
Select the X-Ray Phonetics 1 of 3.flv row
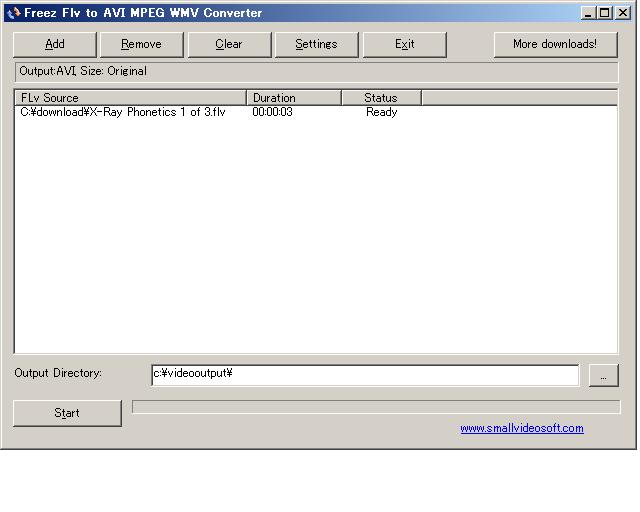[x=316, y=112]
